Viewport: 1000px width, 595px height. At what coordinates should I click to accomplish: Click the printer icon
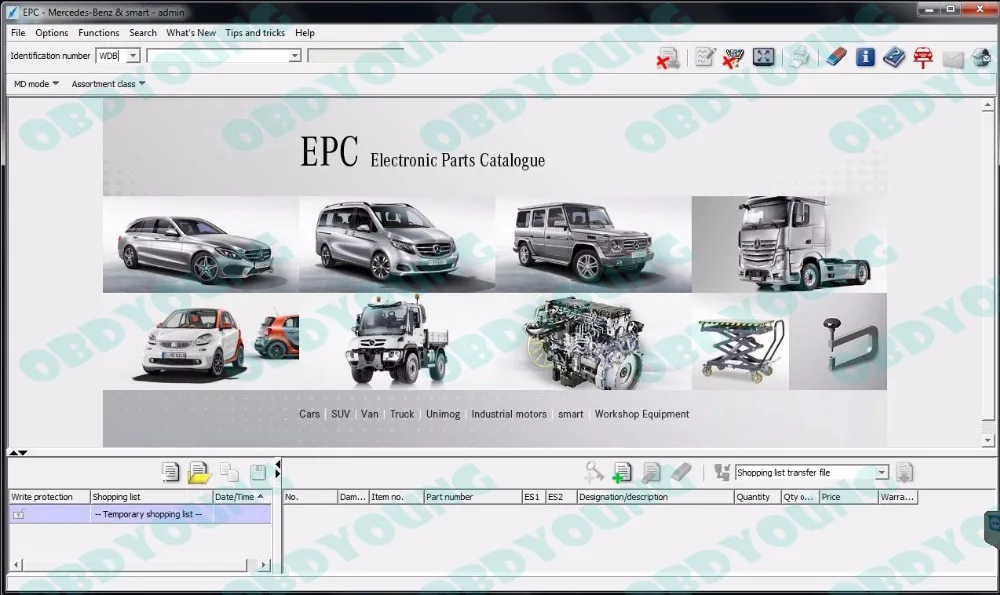(798, 57)
